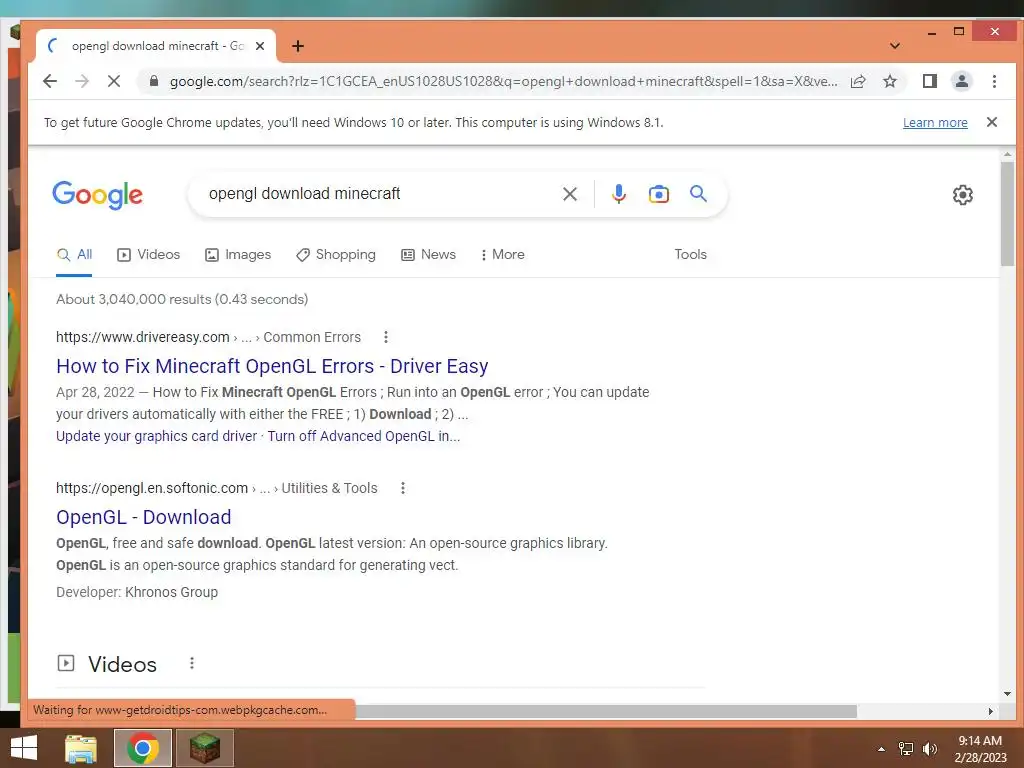Open the volume control tray icon
Screen dimensions: 1024x768
[929, 749]
